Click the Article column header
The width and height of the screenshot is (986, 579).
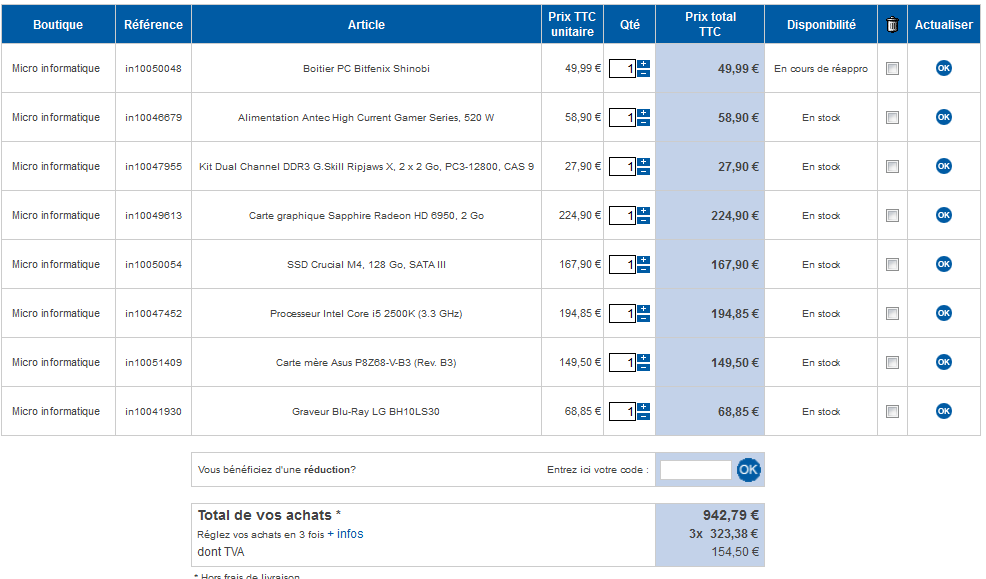pyautogui.click(x=366, y=25)
